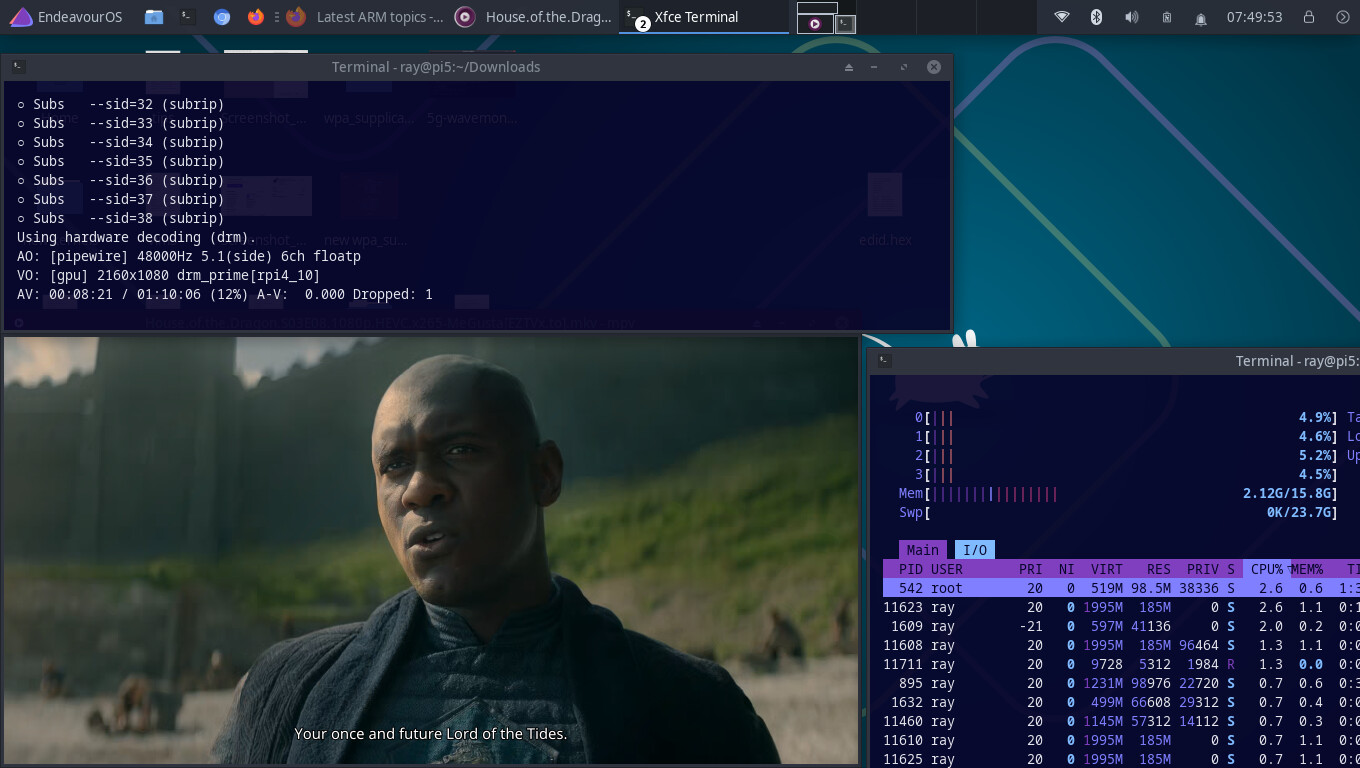1360x768 pixels.
Task: Click the AV playback status line
Action: pyautogui.click(x=225, y=294)
